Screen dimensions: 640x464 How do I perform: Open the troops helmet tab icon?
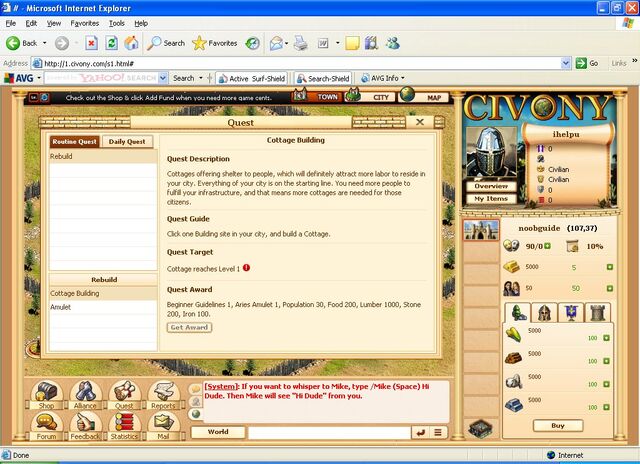click(544, 313)
